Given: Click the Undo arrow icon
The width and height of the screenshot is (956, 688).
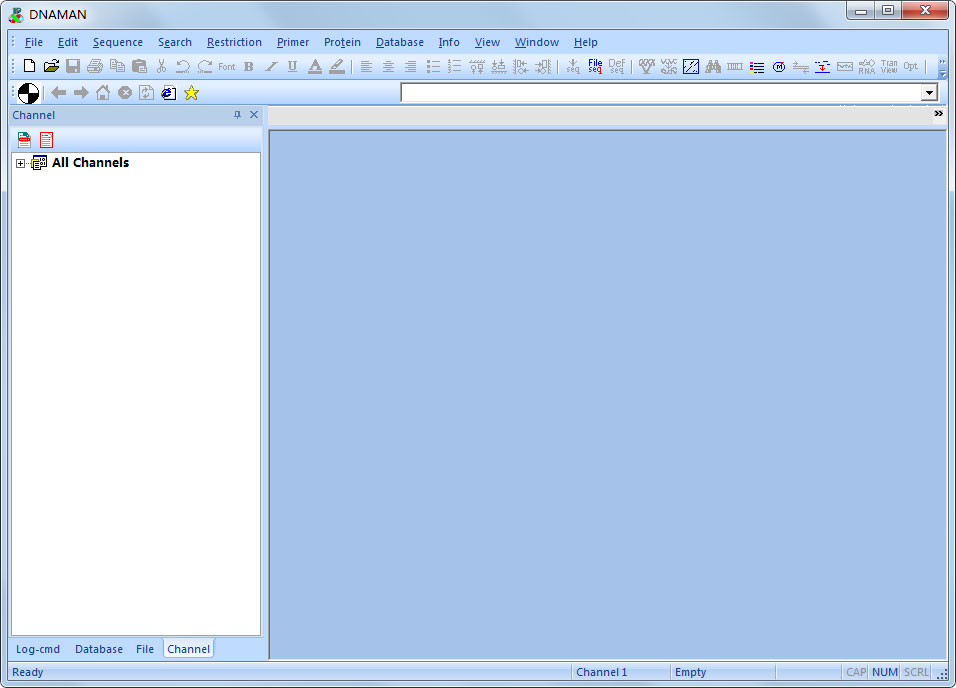Looking at the screenshot, I should pos(183,66).
